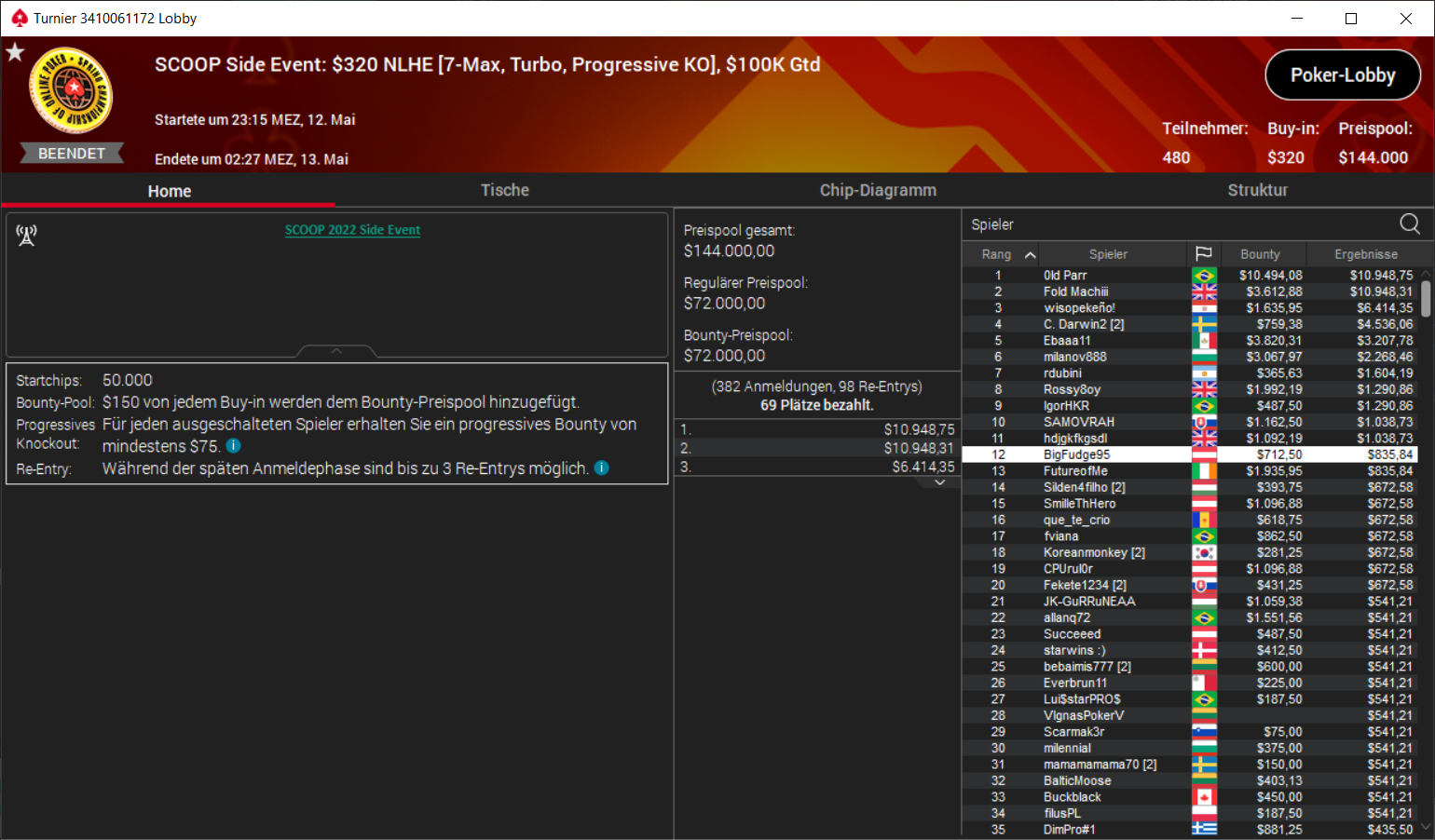Click the PokerStars spade window icon

click(20, 18)
